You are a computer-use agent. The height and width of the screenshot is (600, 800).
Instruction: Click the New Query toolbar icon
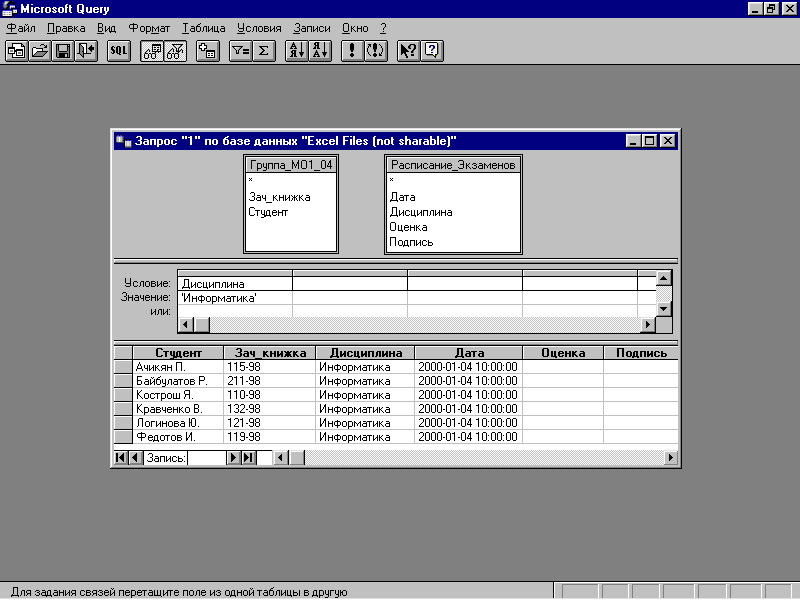point(16,52)
